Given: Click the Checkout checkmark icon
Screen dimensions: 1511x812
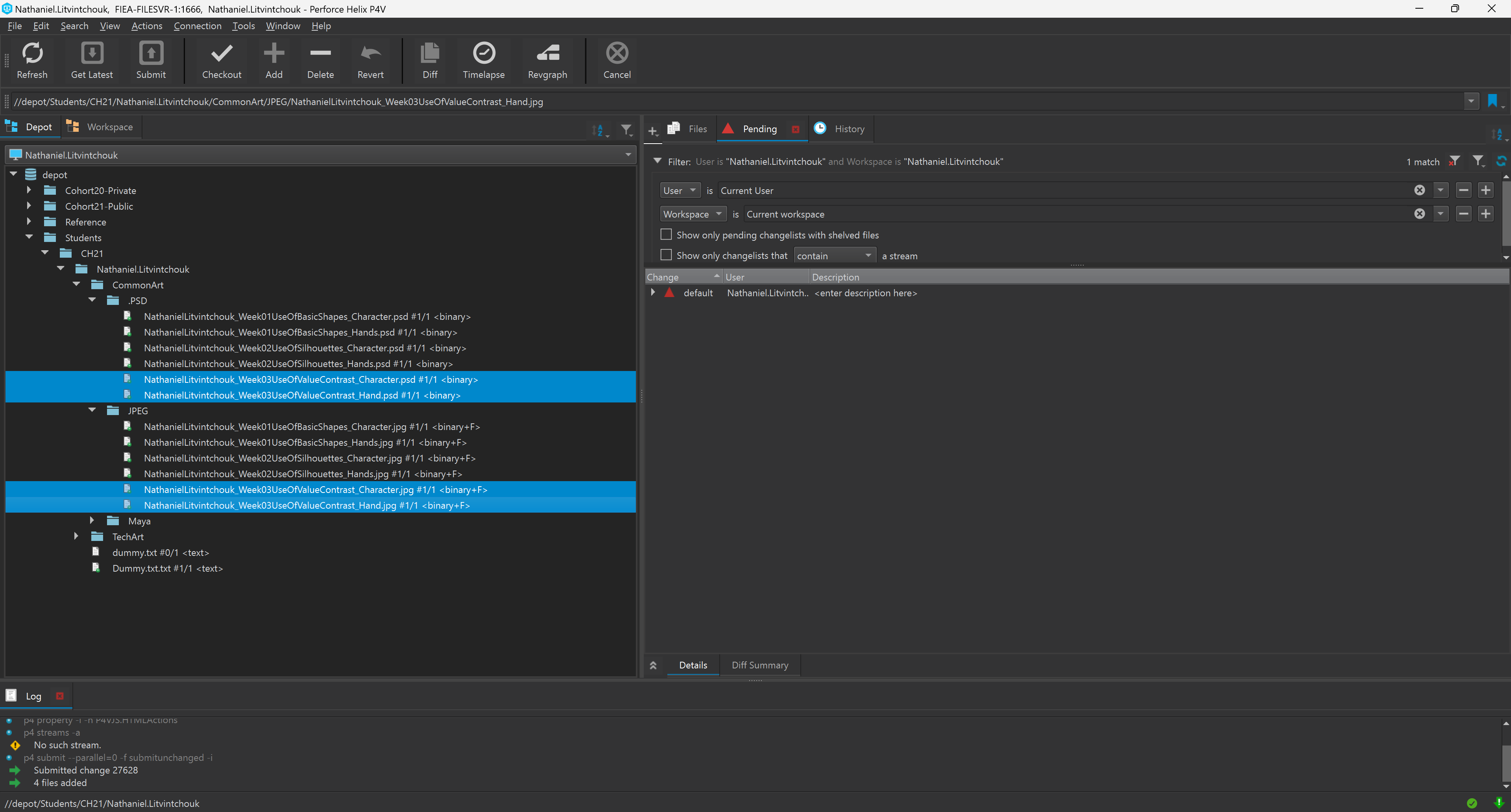Looking at the screenshot, I should [x=221, y=54].
